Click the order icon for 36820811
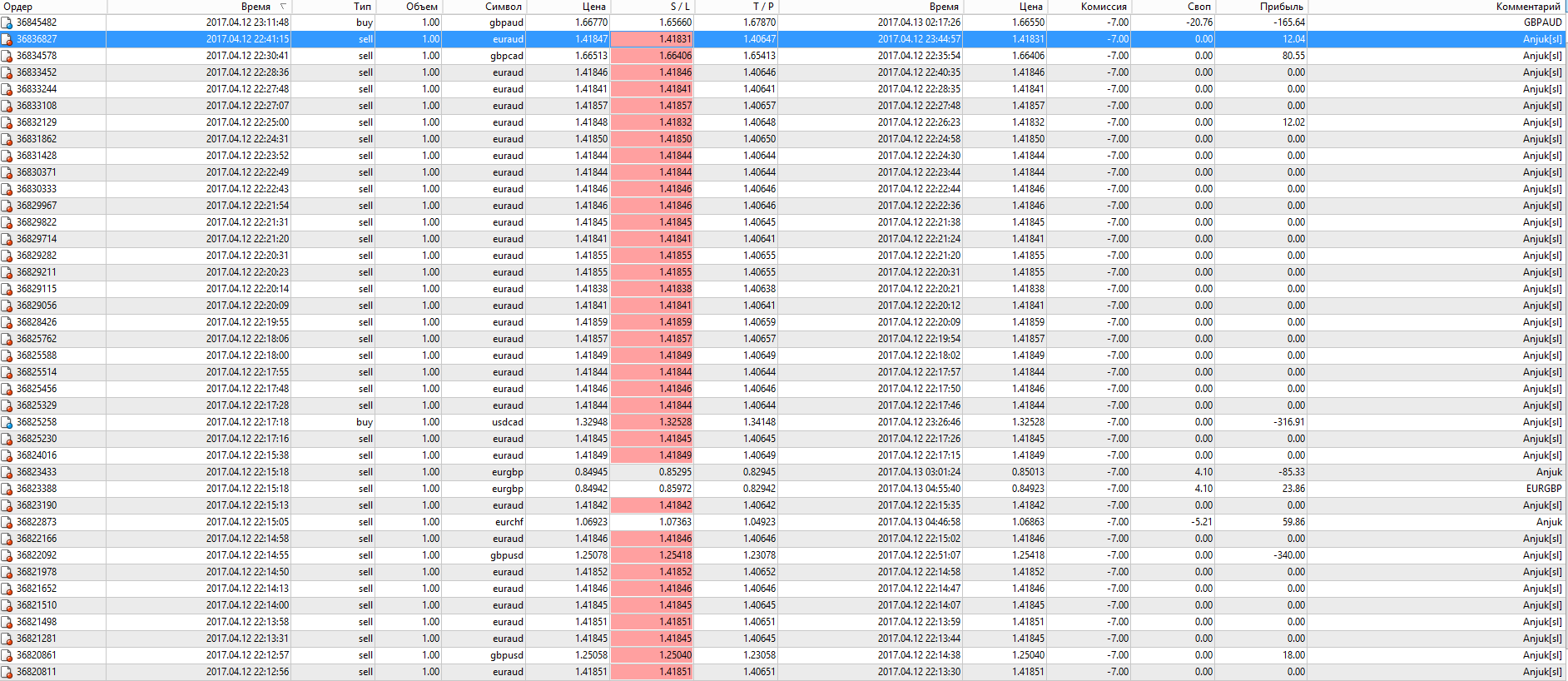 pos(7,672)
